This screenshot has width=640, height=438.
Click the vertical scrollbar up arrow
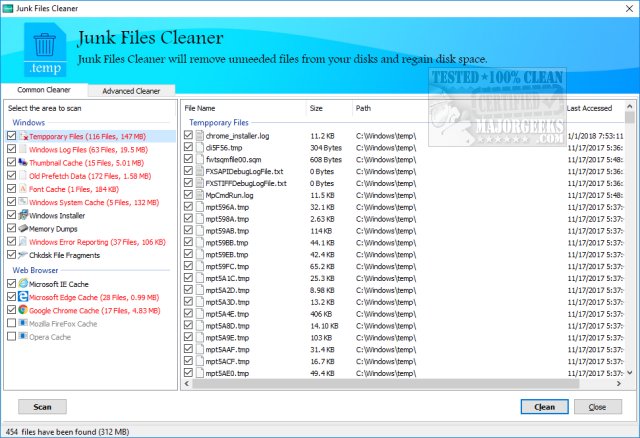630,107
